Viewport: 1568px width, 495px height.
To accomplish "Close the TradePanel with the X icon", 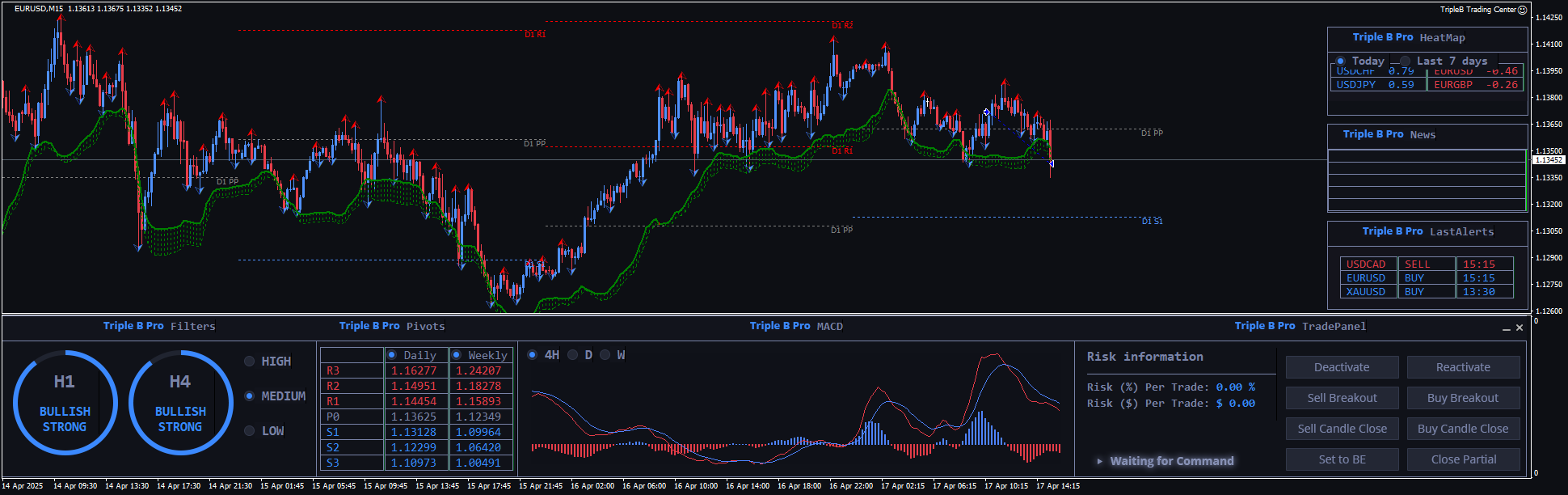I will tap(1520, 328).
